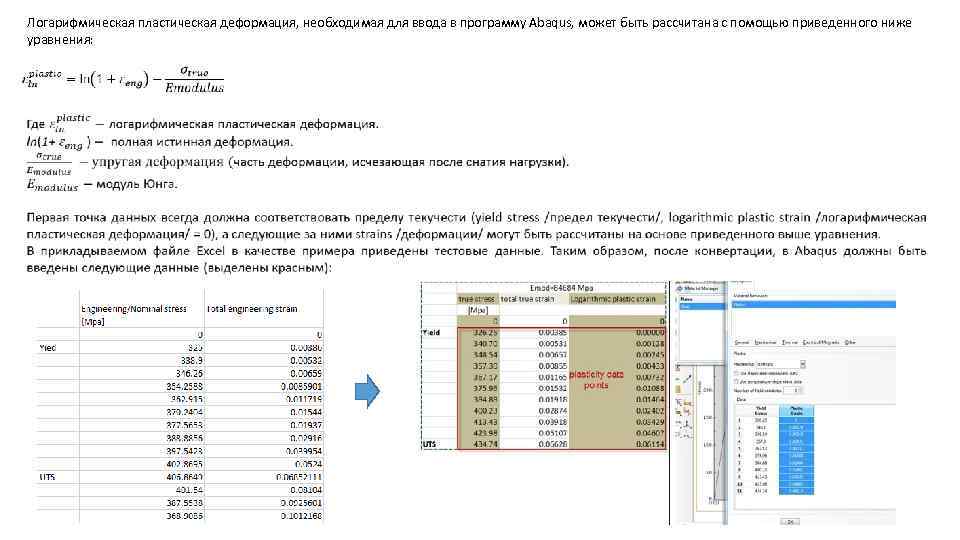The image size is (960, 540).
Task: Click the Plastic Strain column header
Action: (797, 411)
